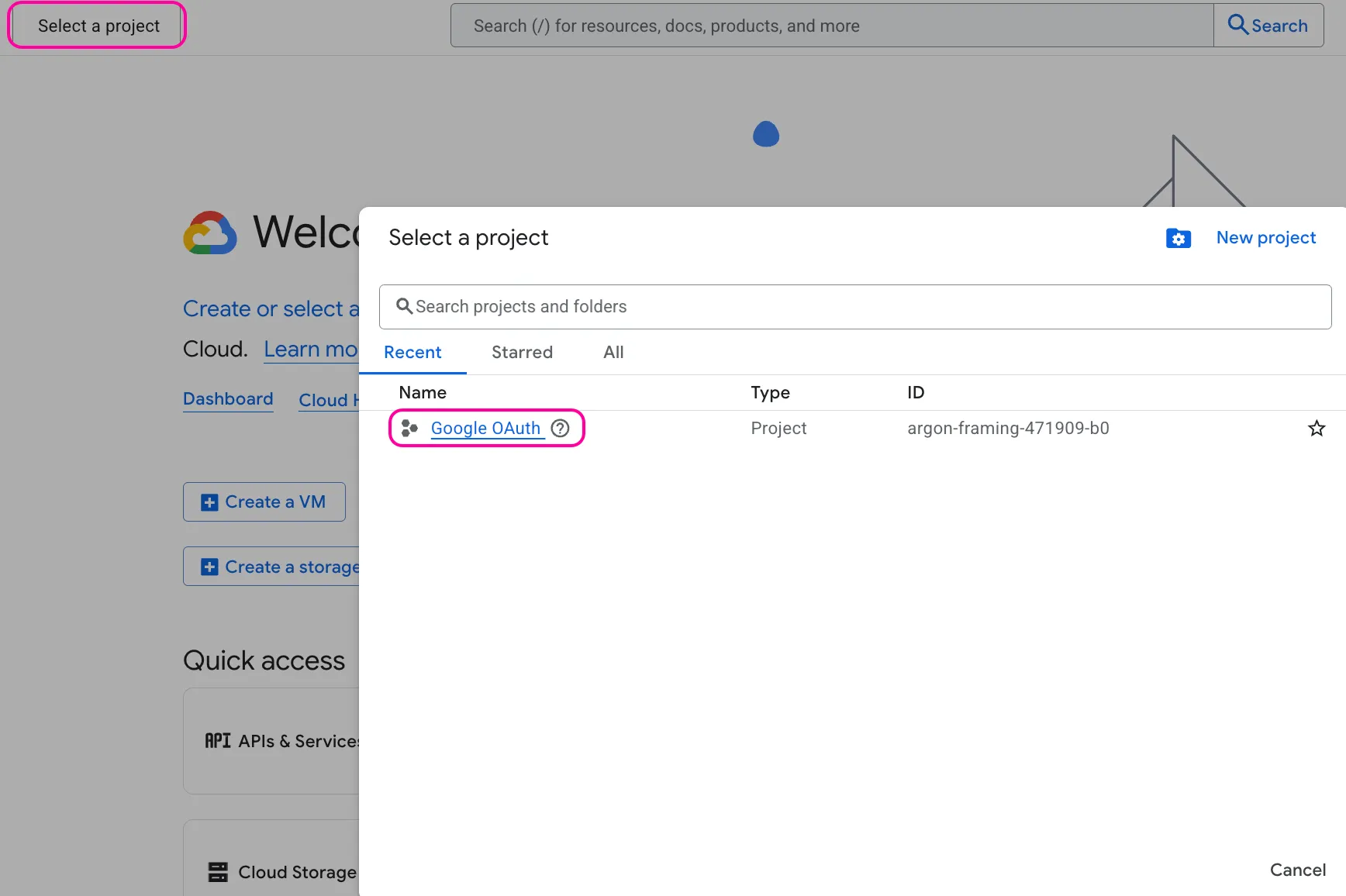Star the Google OAuth project
Image resolution: width=1346 pixels, height=896 pixels.
pyautogui.click(x=1316, y=429)
